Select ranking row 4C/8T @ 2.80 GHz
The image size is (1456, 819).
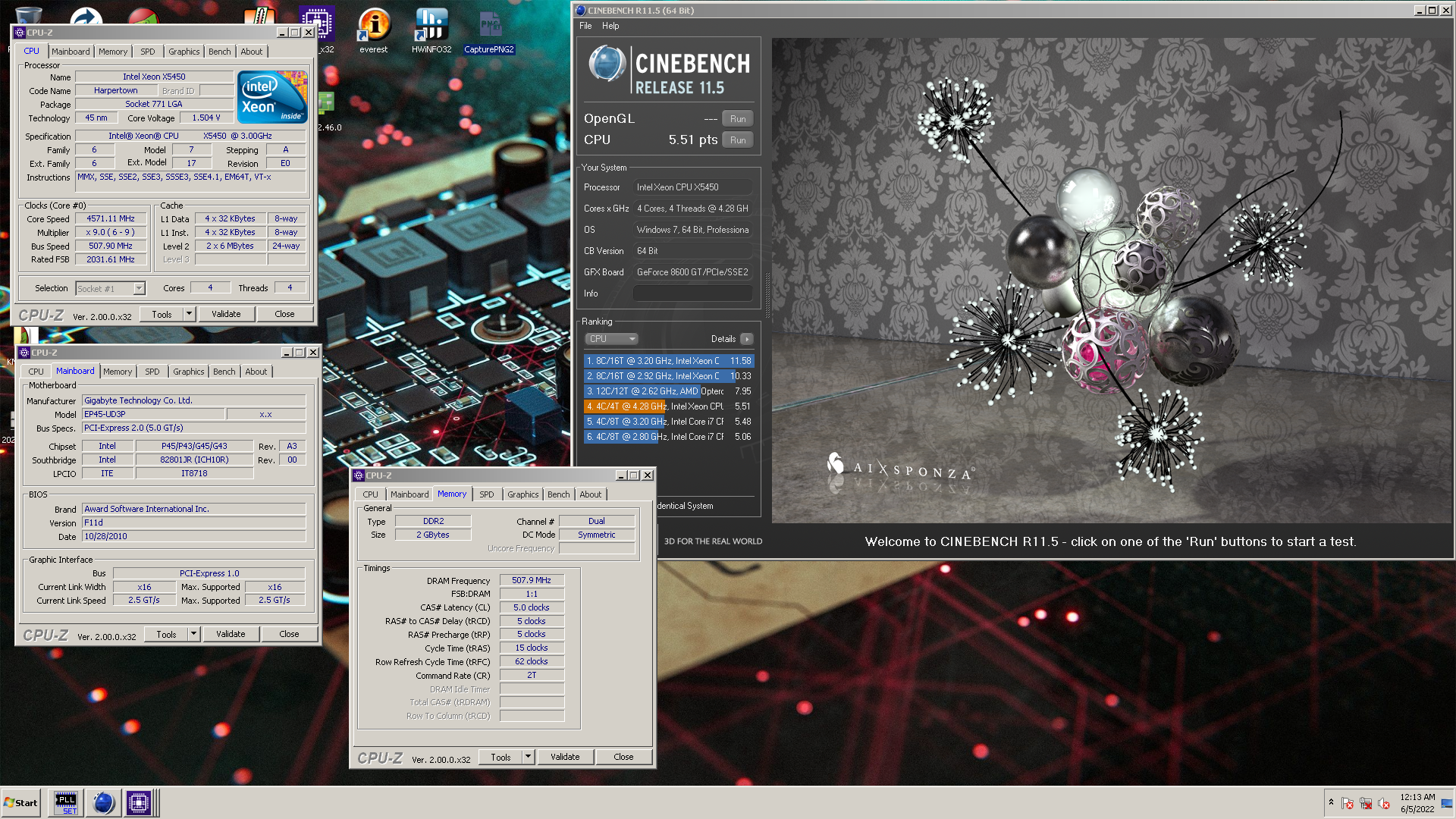(x=669, y=437)
